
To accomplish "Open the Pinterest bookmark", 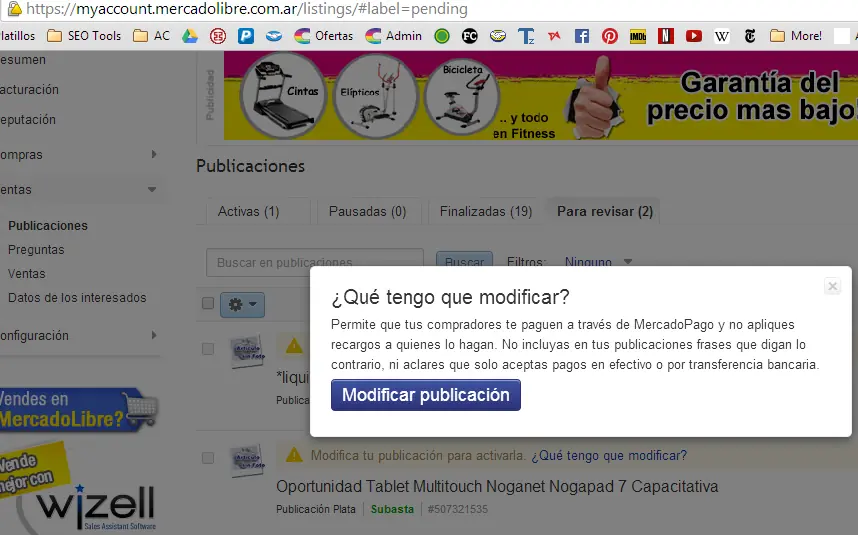I will click(x=610, y=36).
